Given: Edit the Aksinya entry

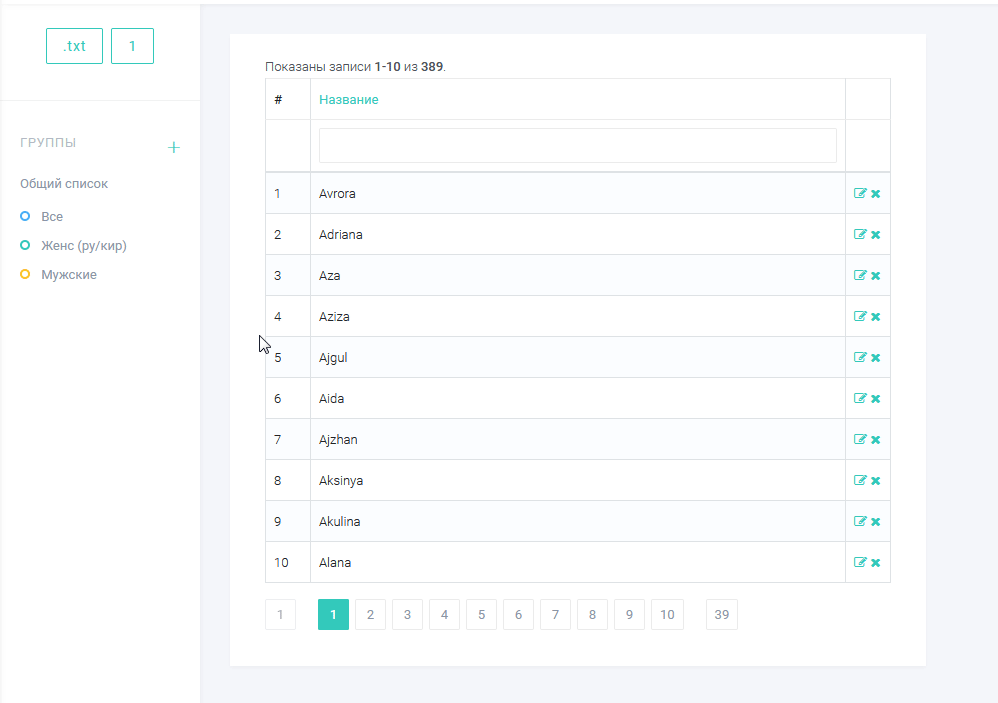Looking at the screenshot, I should click(x=860, y=480).
